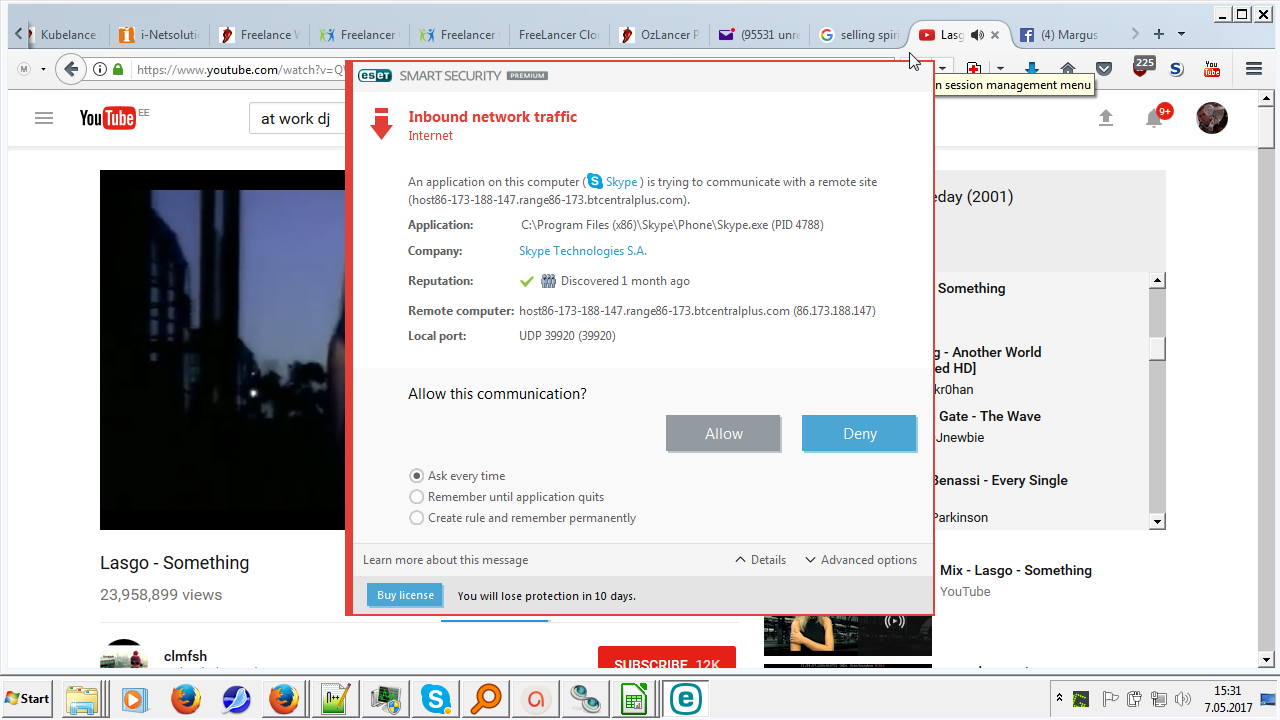Open the clmfsh channel name
The height and width of the screenshot is (720, 1280).
[x=185, y=656]
